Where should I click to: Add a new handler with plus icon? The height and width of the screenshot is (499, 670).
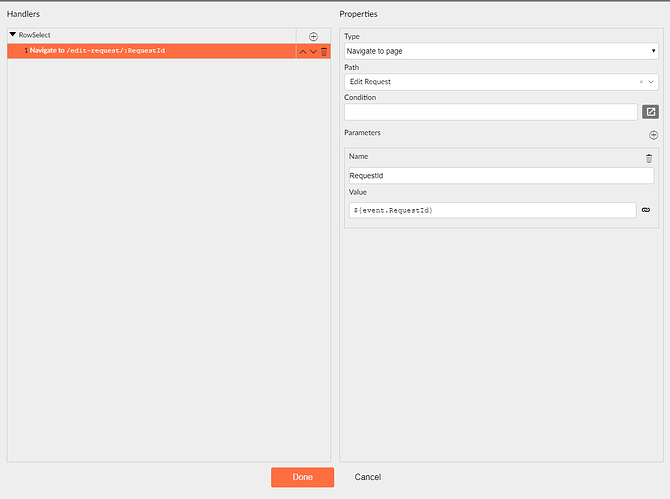(313, 36)
